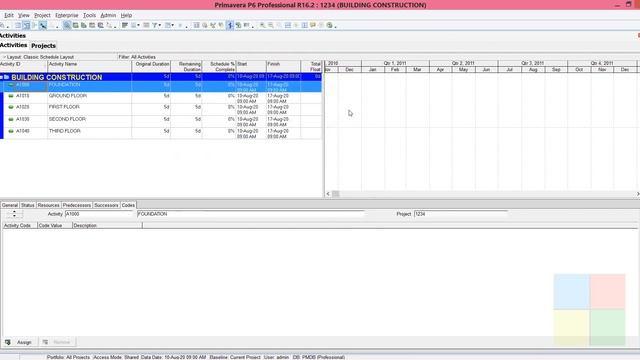Click the Aug month in the timescale
The width and height of the screenshot is (640, 360).
(533, 70)
